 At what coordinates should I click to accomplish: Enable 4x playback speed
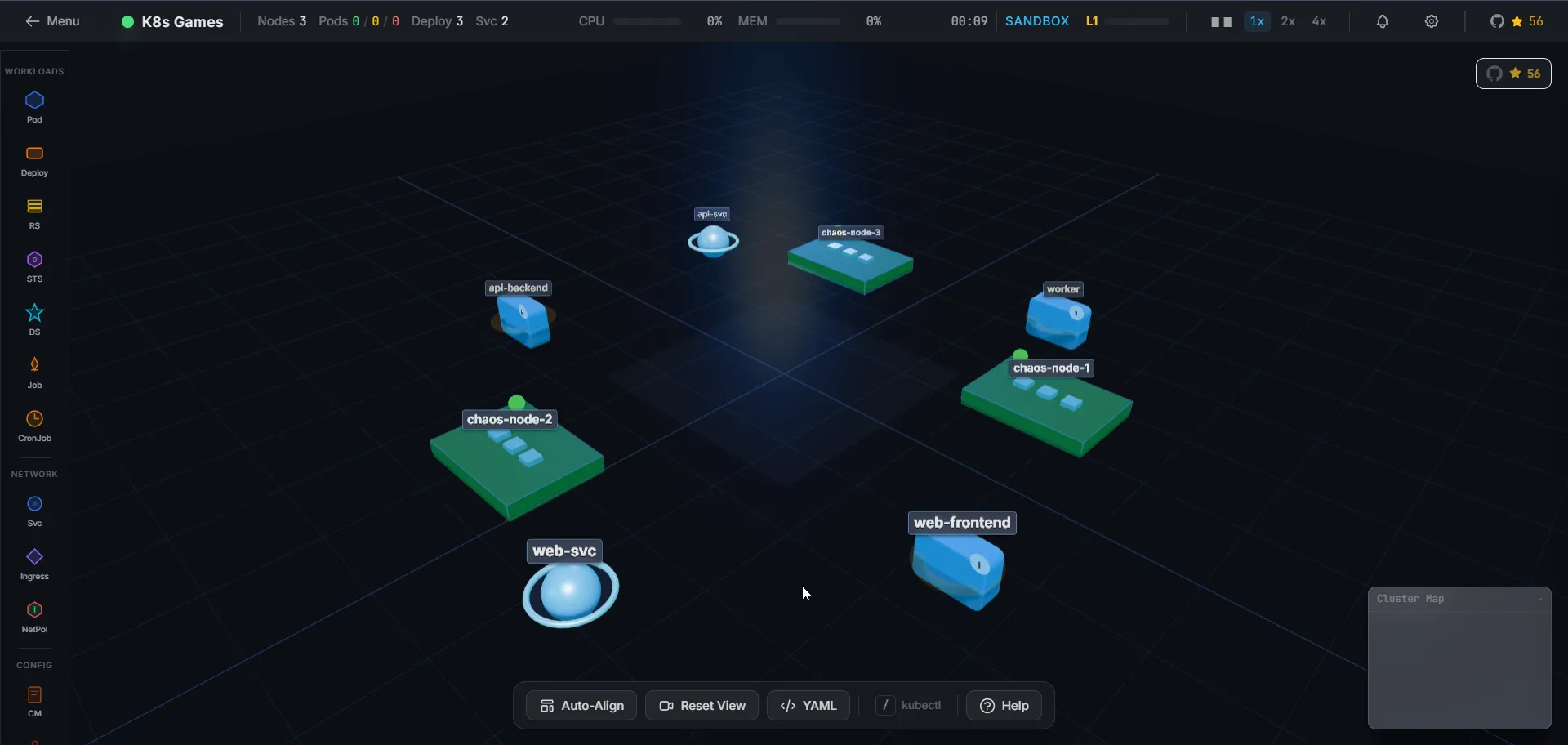click(x=1320, y=21)
